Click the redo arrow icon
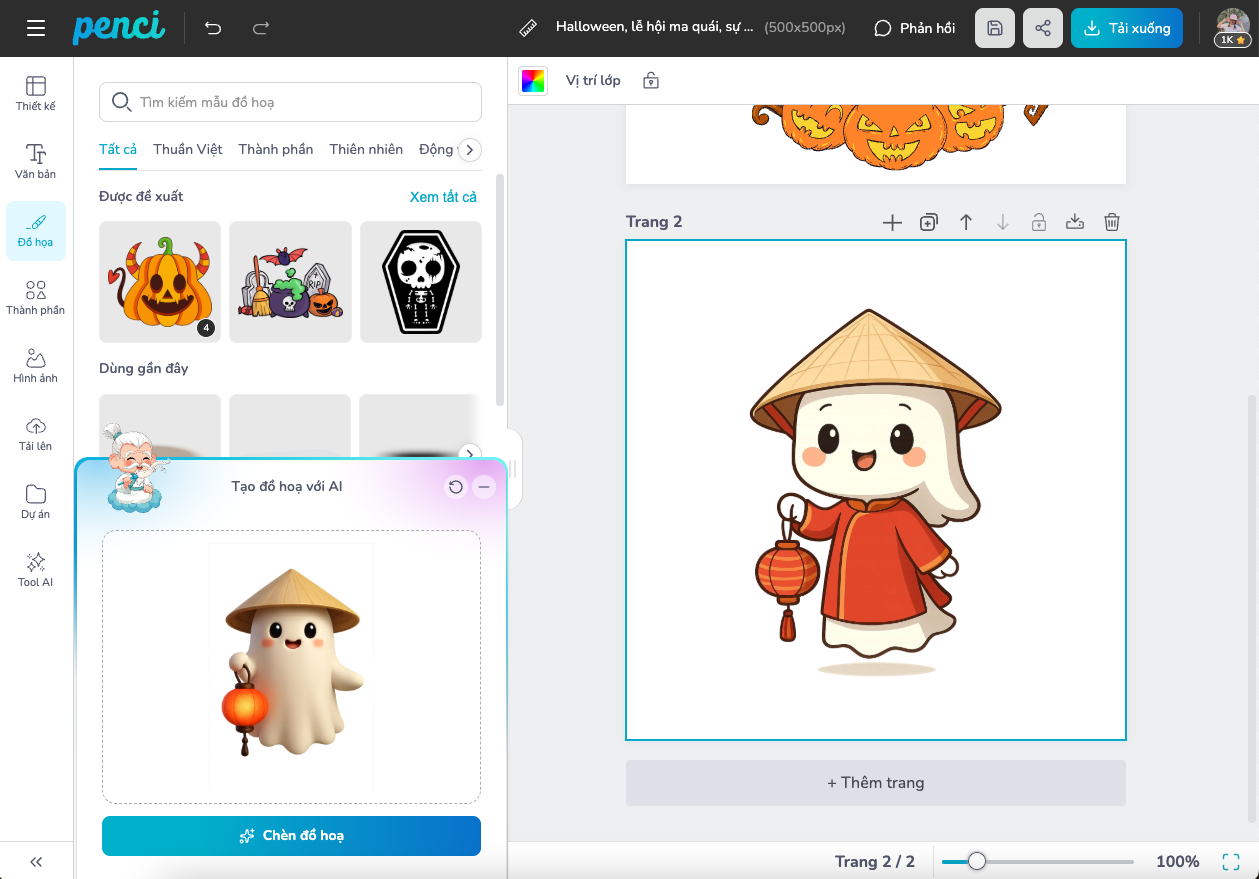Viewport: 1259px width, 879px height. click(261, 28)
